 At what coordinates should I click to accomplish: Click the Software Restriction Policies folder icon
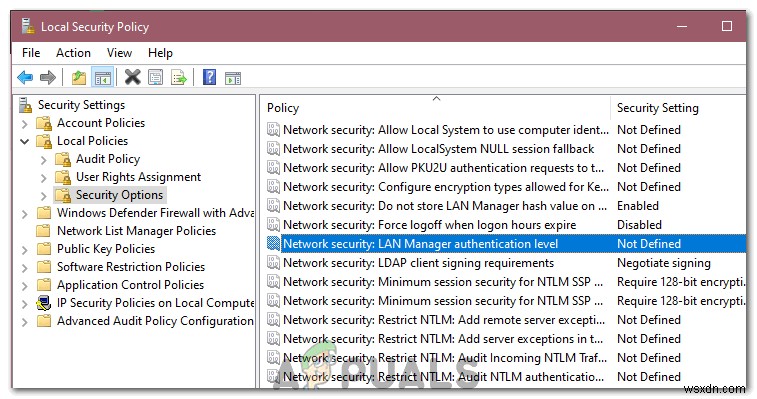click(x=44, y=267)
